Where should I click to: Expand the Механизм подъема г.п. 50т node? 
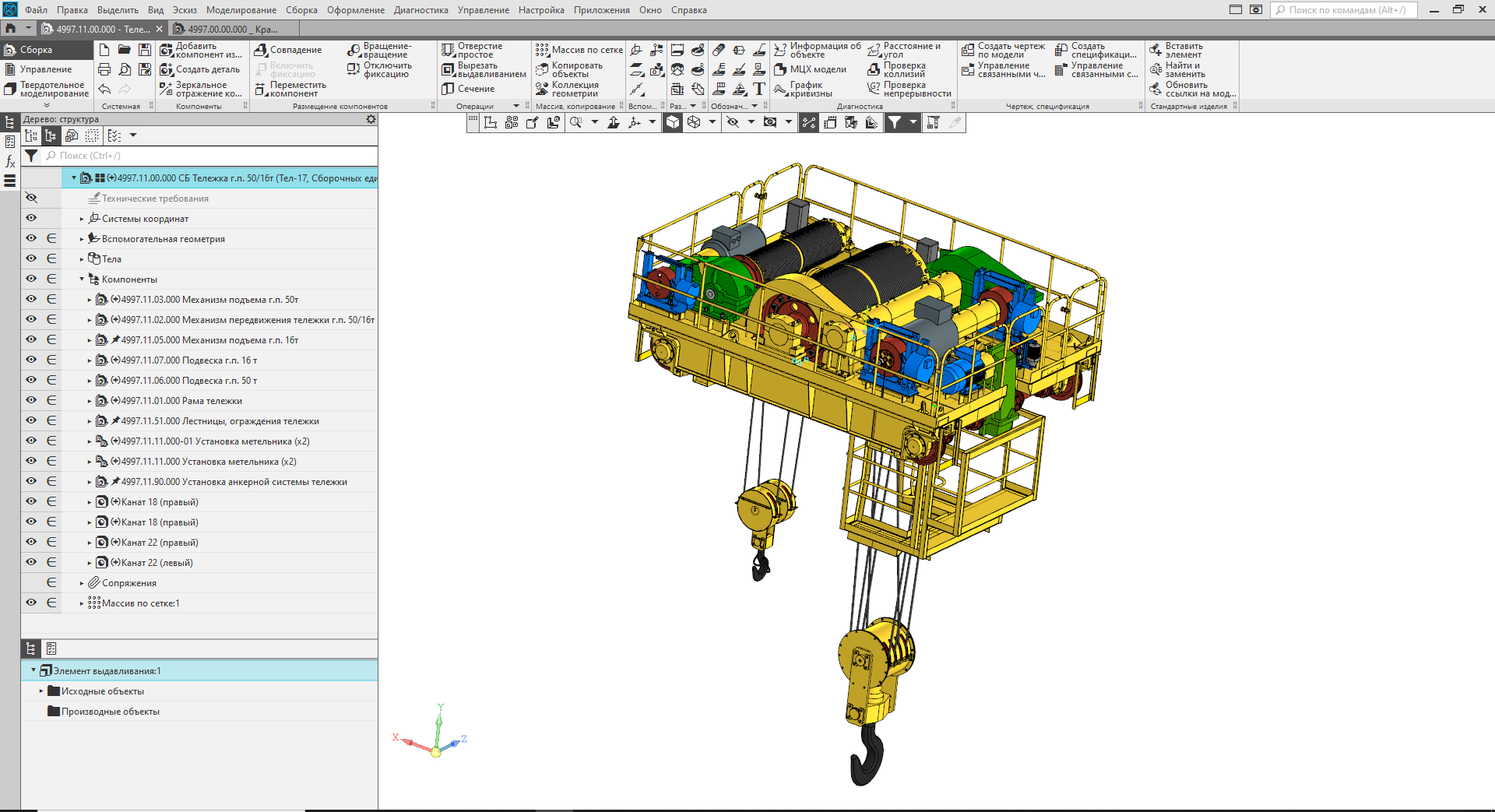coord(90,300)
